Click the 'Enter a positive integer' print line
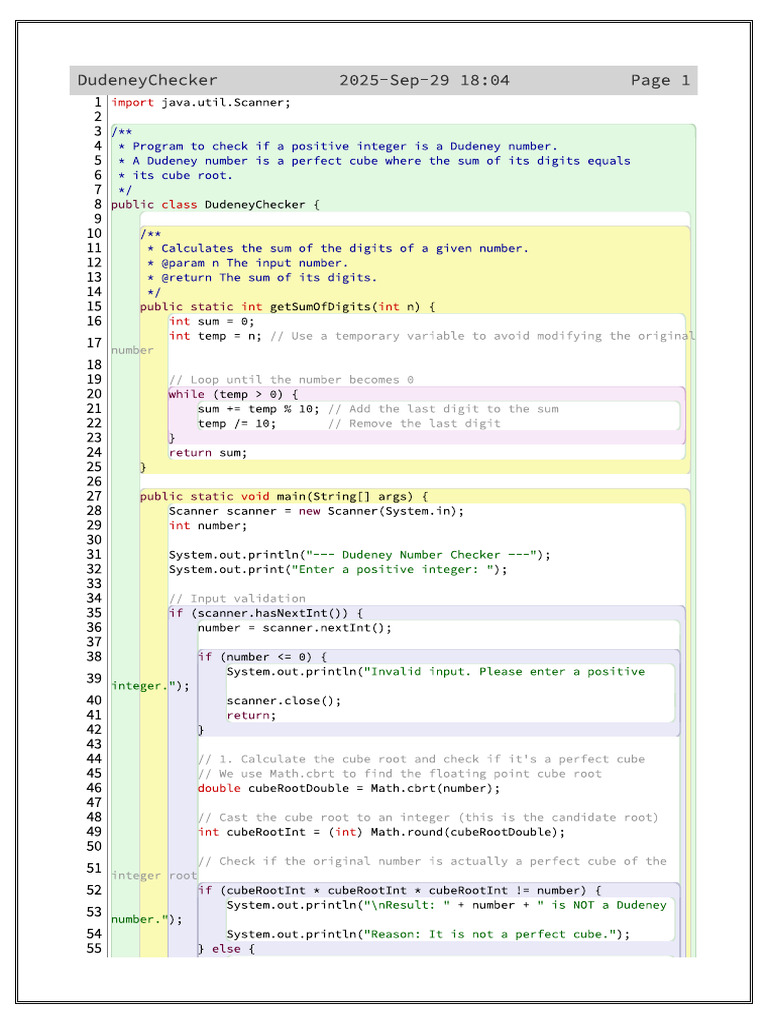Viewport: 768px width, 1024px height. (x=338, y=569)
